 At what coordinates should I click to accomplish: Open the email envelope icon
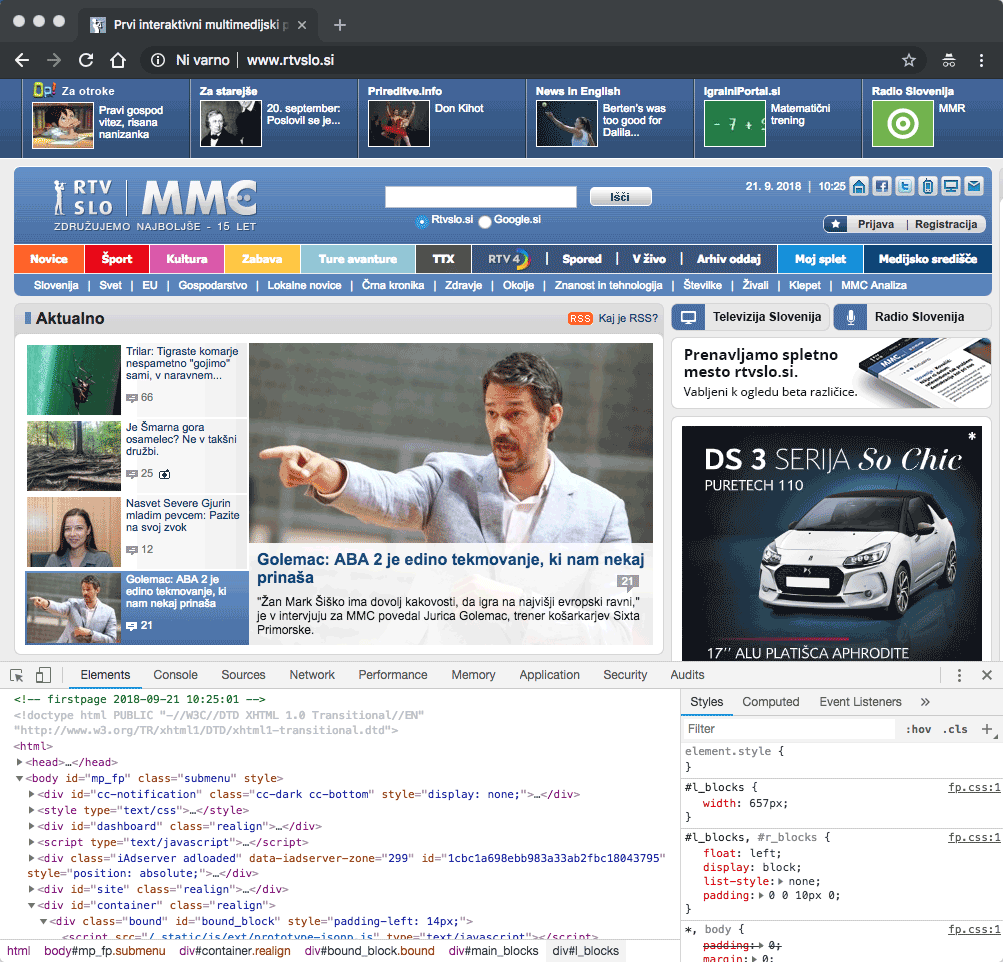tap(974, 186)
